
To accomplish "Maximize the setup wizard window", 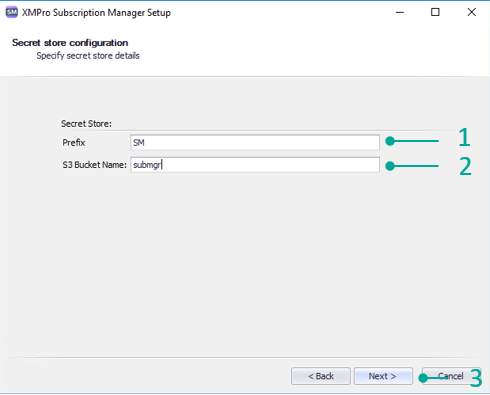I will 435,12.
